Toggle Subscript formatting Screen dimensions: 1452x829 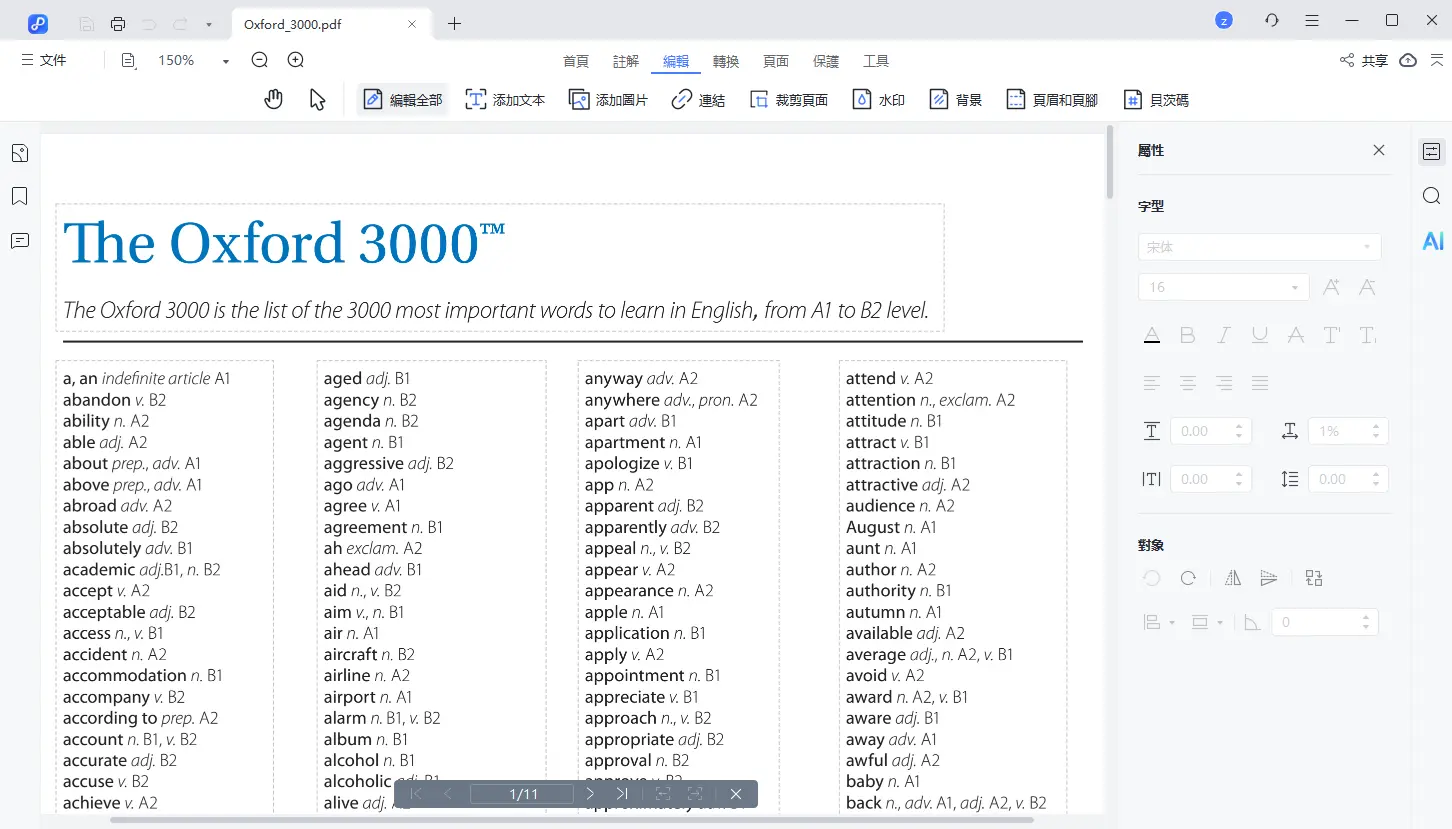pos(1368,335)
